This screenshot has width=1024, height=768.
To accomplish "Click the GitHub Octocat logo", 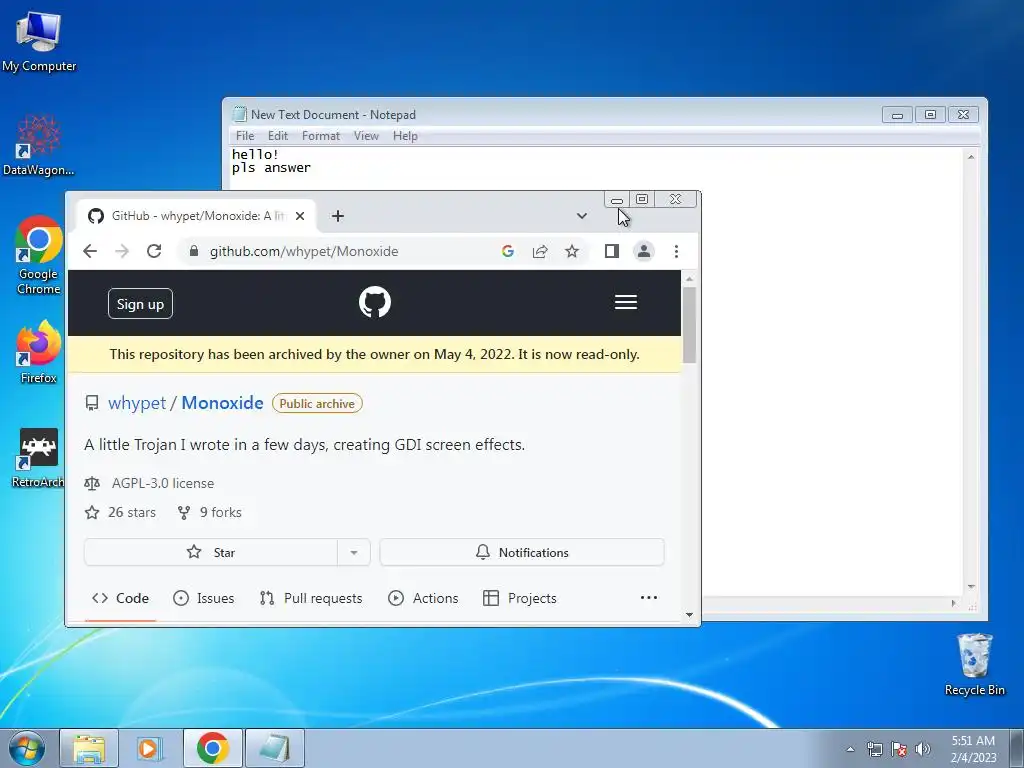I will (375, 302).
